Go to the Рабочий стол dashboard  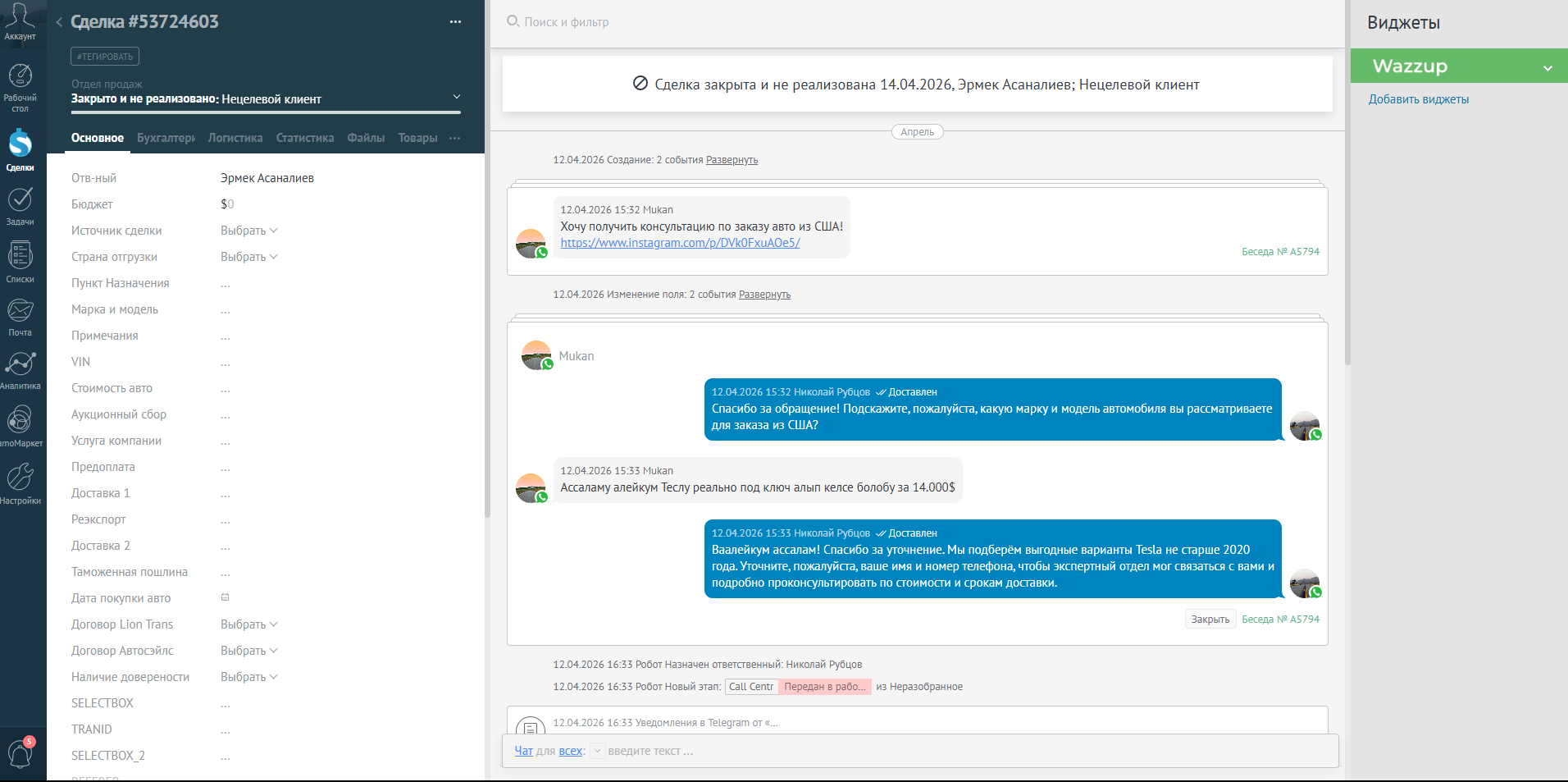20,89
